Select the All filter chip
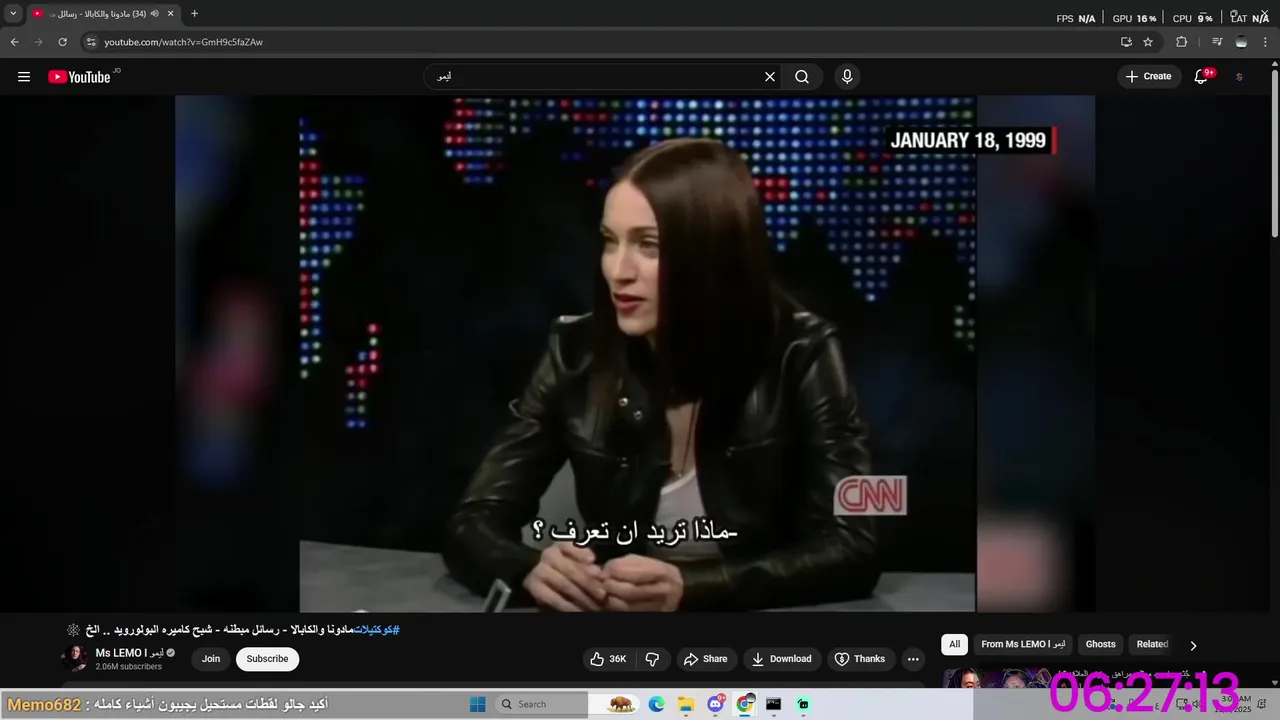 [954, 644]
